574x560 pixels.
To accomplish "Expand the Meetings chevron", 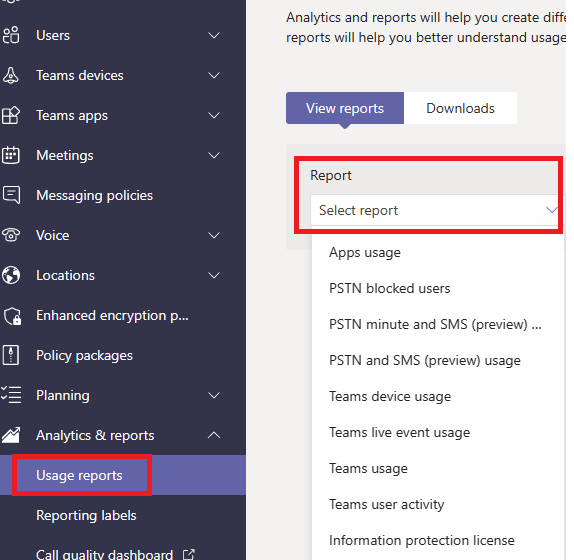I will tap(214, 155).
